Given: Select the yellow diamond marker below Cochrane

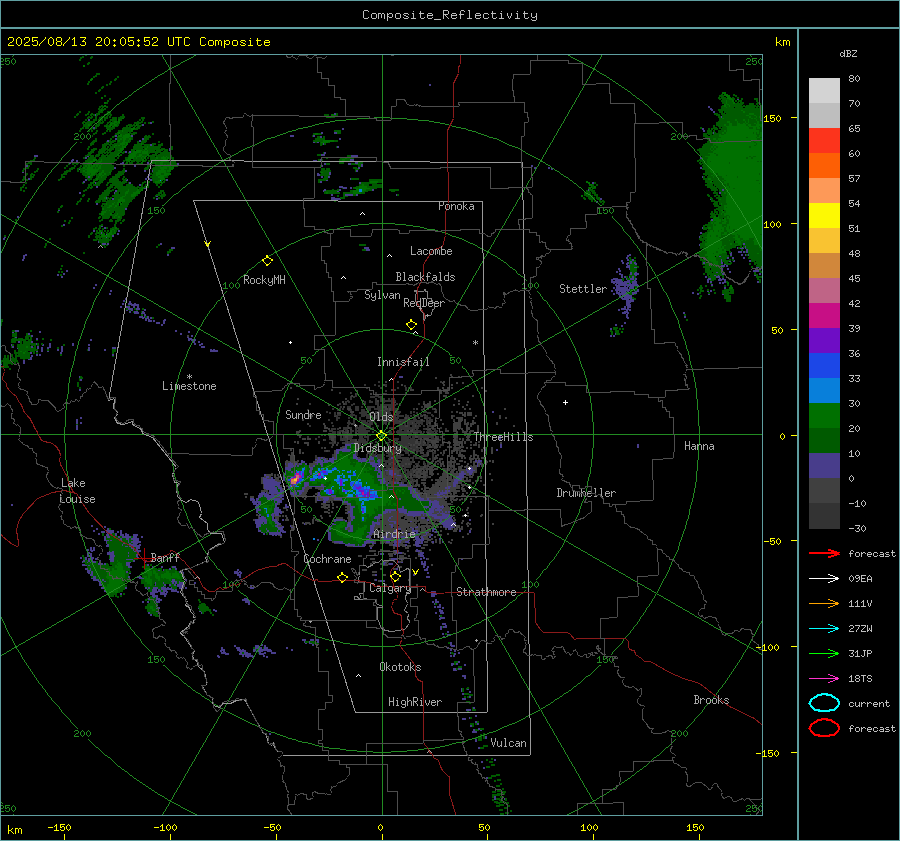Looking at the screenshot, I should (x=342, y=577).
